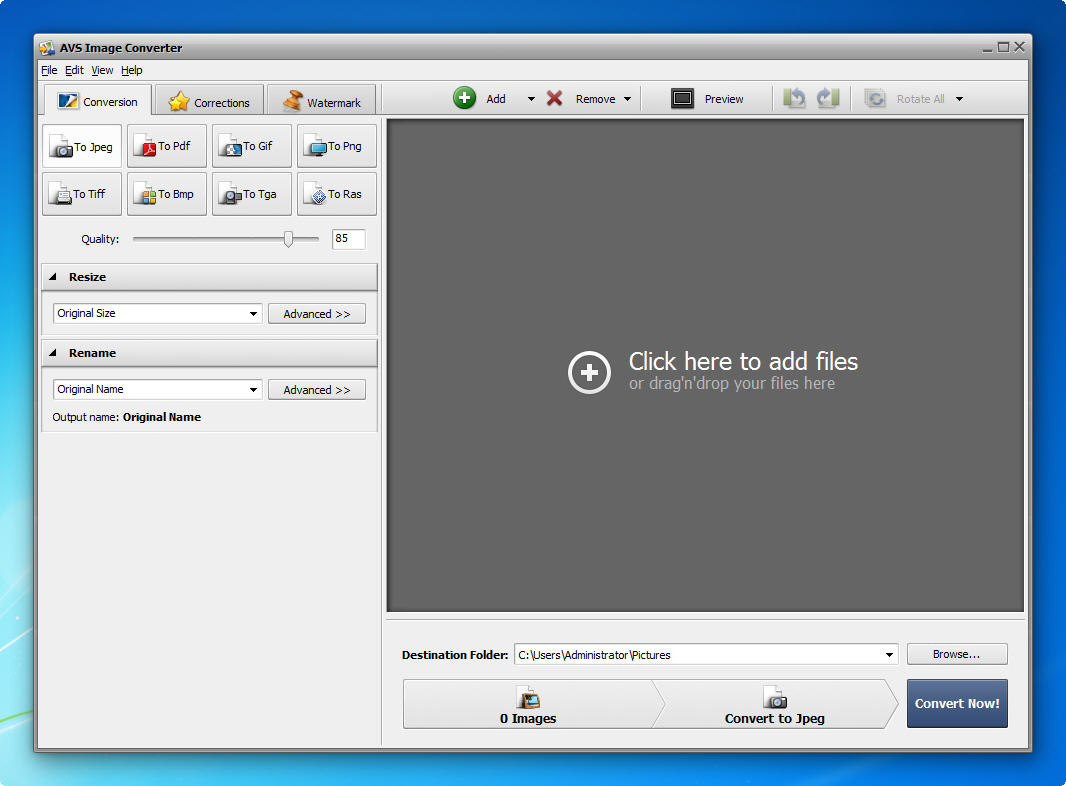The height and width of the screenshot is (786, 1066).
Task: Select the Conversion tab
Action: pyautogui.click(x=98, y=101)
